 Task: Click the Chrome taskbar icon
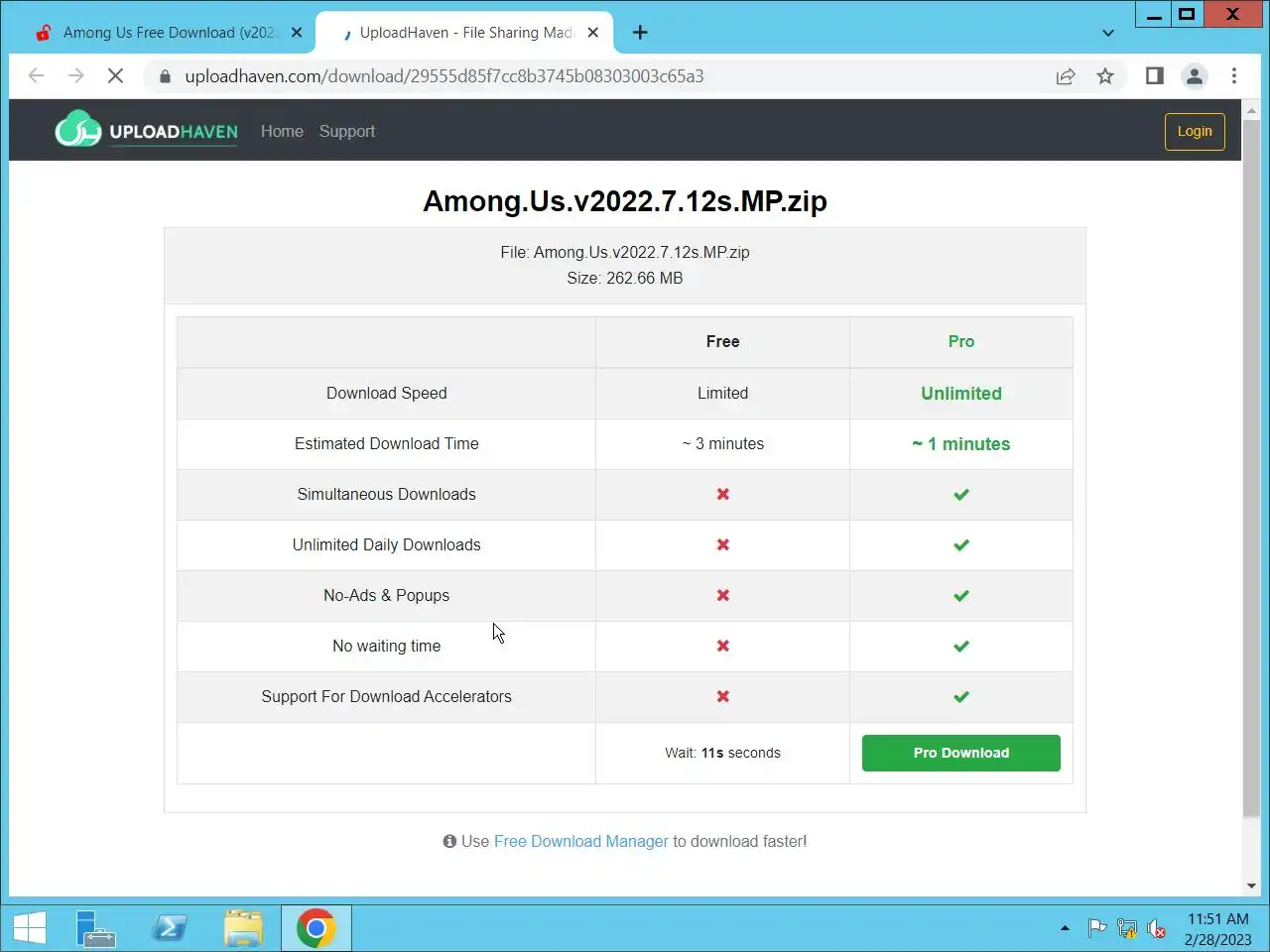[x=316, y=928]
